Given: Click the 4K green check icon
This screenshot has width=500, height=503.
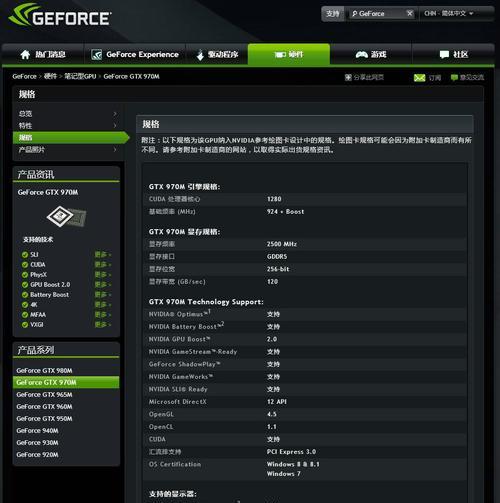Looking at the screenshot, I should click(25, 305).
